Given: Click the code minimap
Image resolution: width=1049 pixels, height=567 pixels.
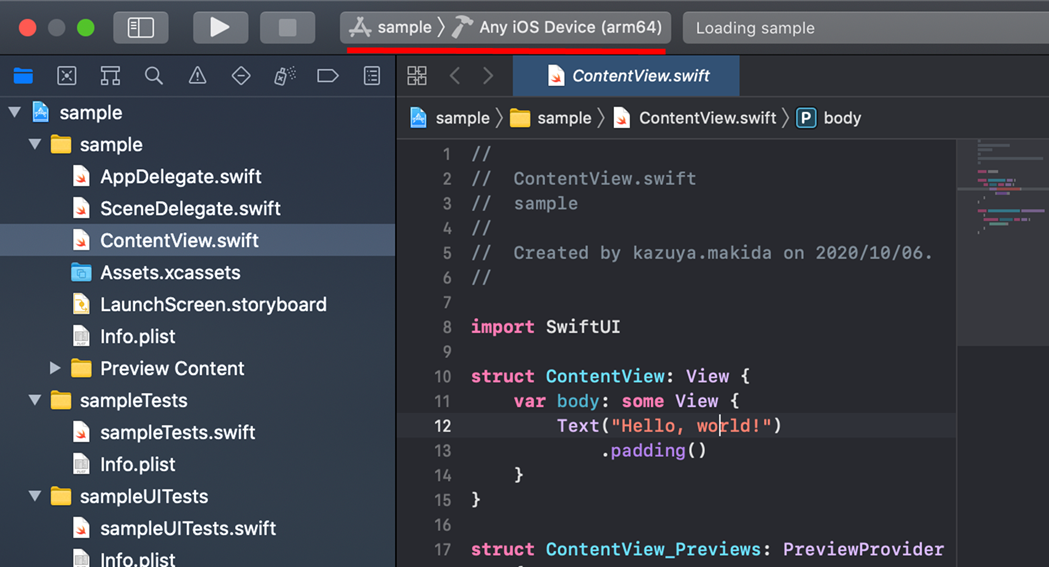Looking at the screenshot, I should pos(1003,242).
